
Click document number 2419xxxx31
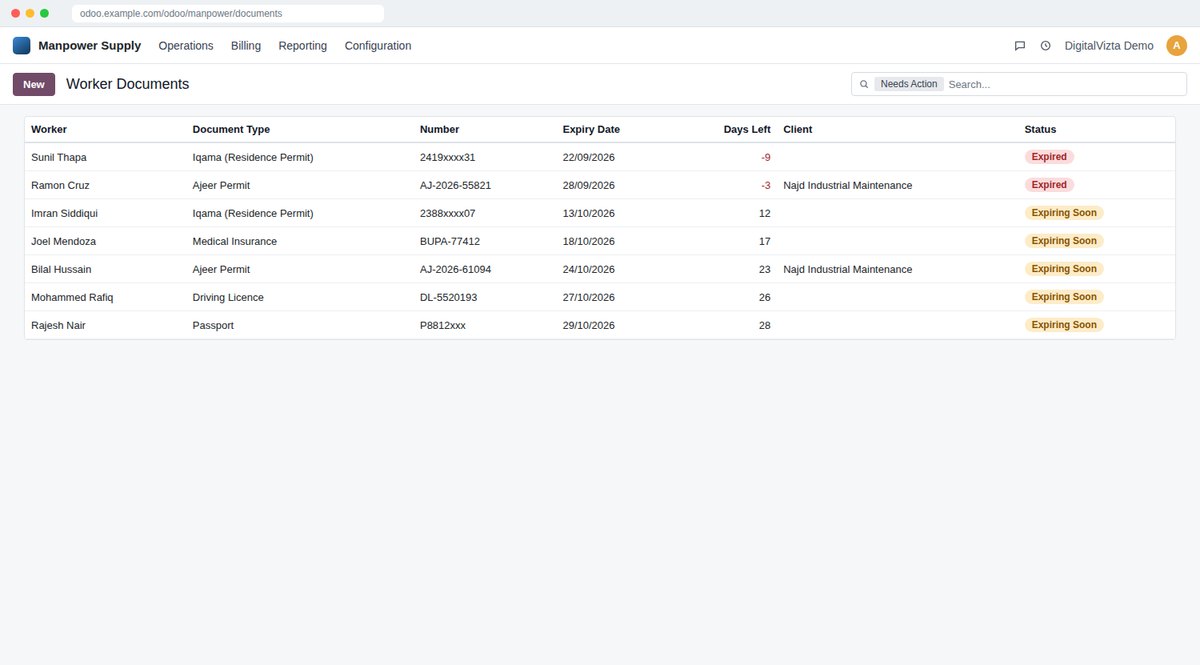coord(447,157)
